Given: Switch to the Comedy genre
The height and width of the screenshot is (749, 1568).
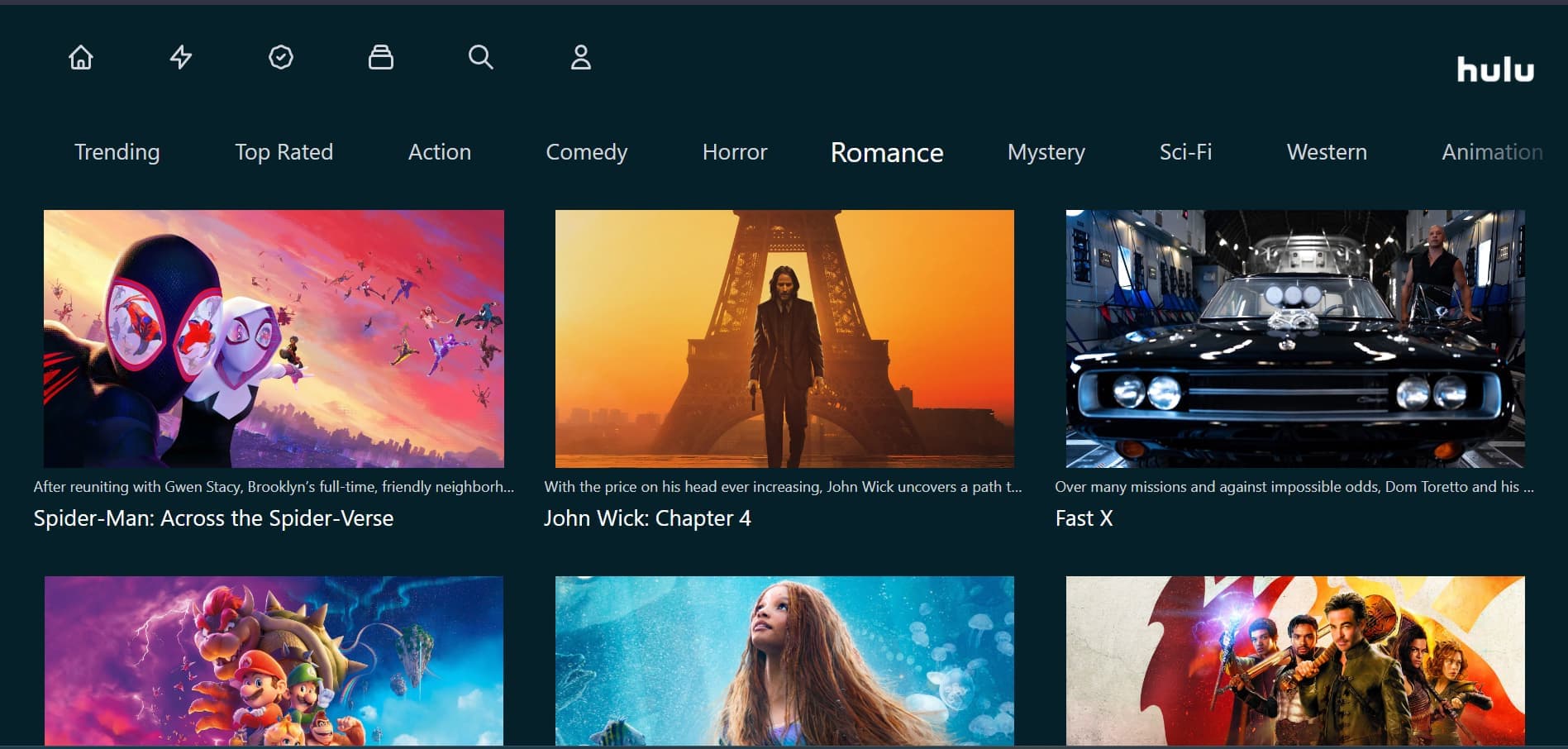Looking at the screenshot, I should coord(586,152).
